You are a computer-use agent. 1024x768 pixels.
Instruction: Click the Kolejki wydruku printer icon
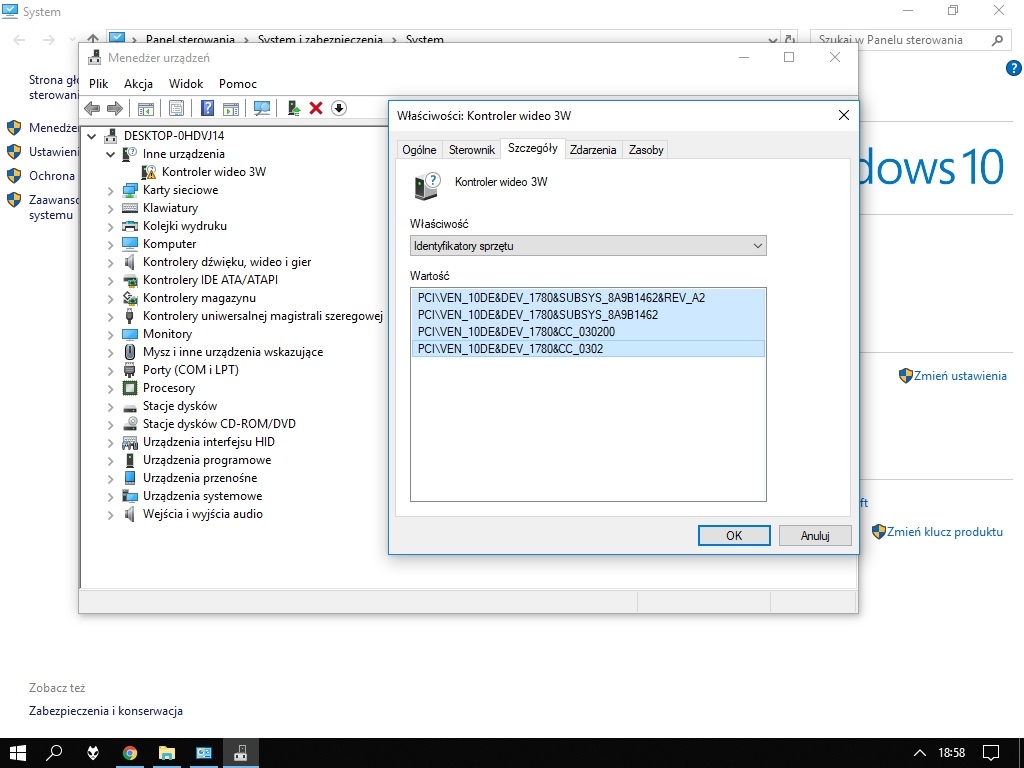tap(130, 226)
